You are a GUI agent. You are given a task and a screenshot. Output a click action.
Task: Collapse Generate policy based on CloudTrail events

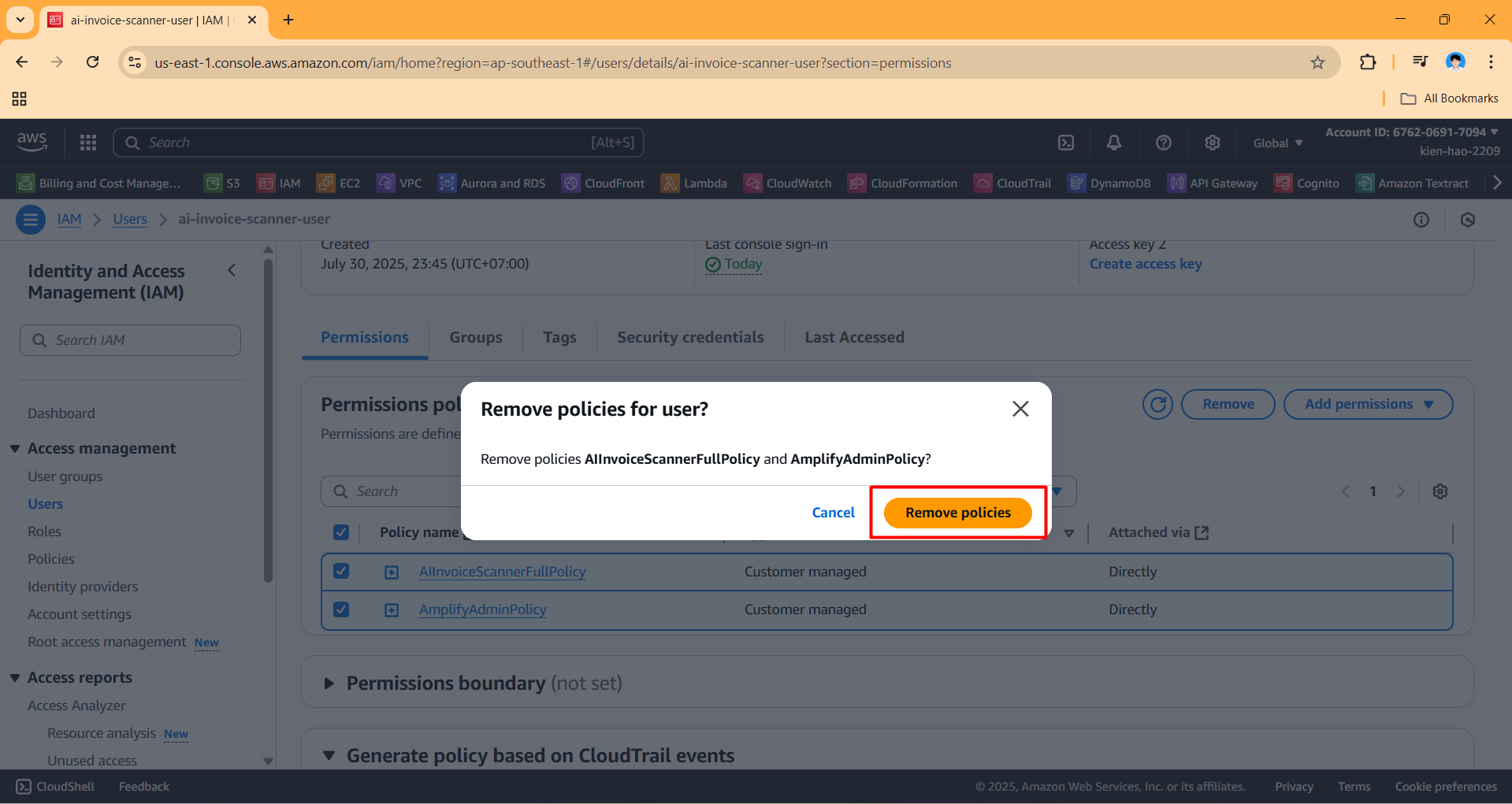329,755
